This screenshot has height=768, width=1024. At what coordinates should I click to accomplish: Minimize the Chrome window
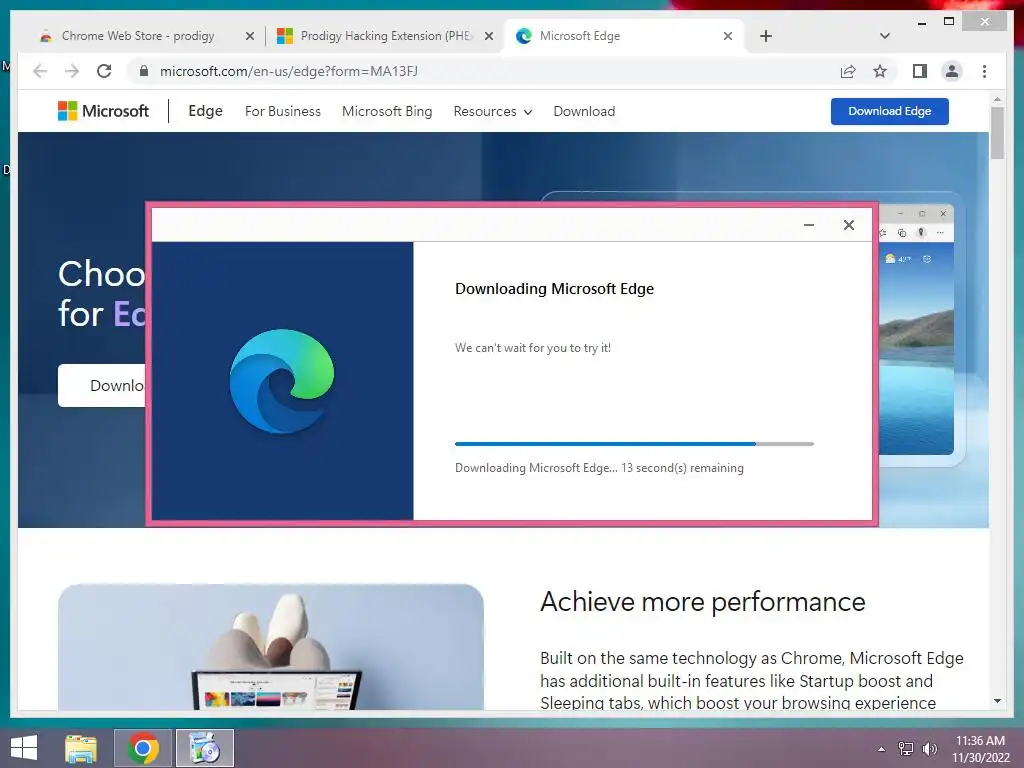(x=921, y=22)
